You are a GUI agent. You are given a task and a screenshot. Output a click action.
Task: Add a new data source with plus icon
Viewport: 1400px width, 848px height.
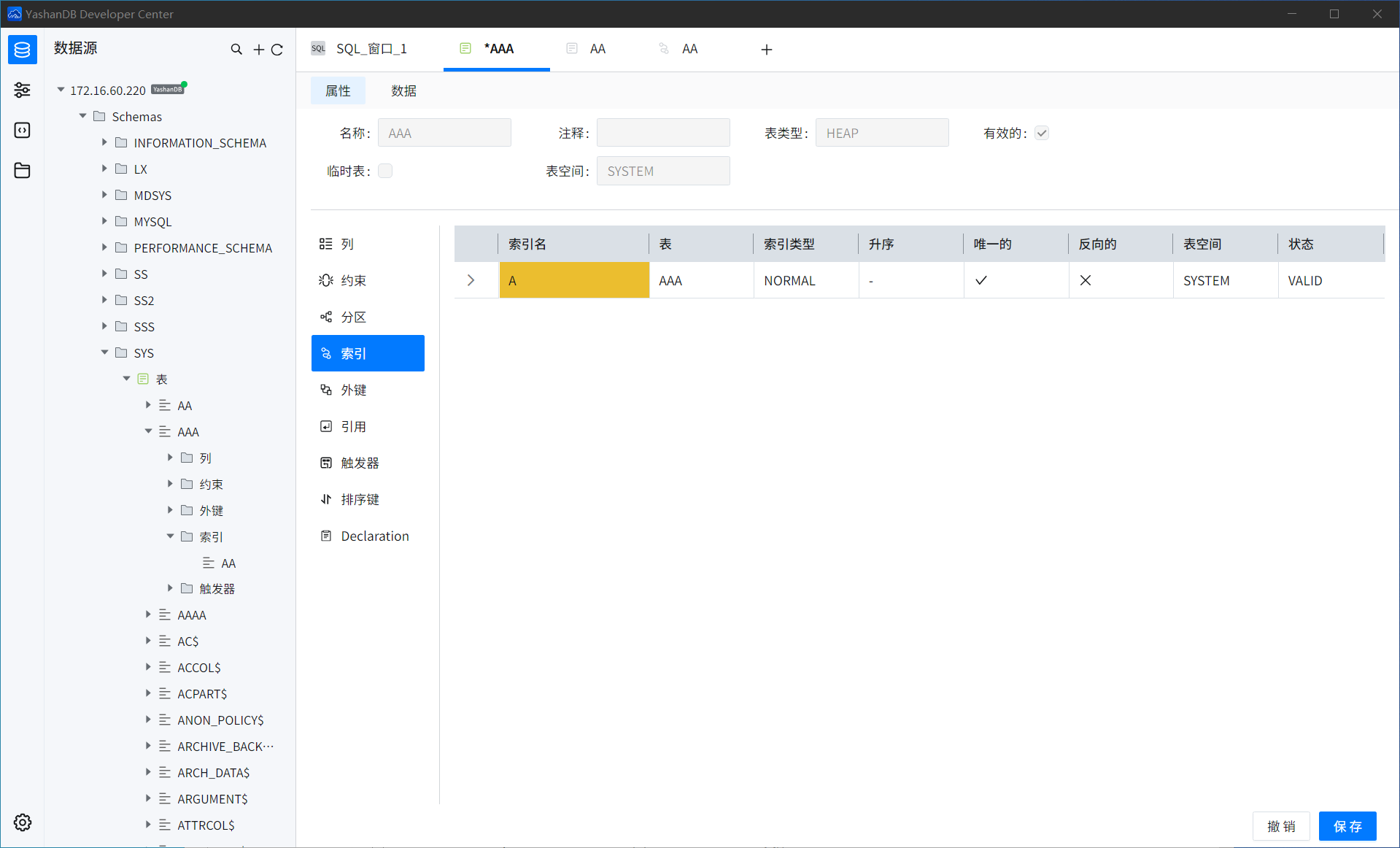click(x=258, y=50)
